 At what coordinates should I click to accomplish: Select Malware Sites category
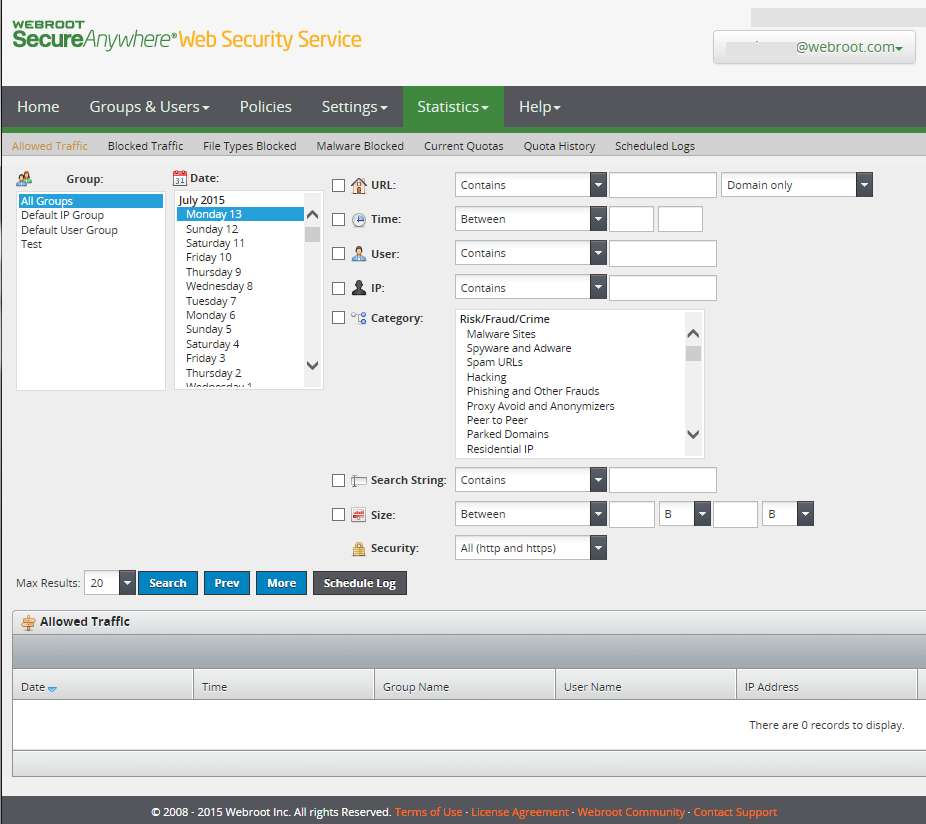point(501,334)
